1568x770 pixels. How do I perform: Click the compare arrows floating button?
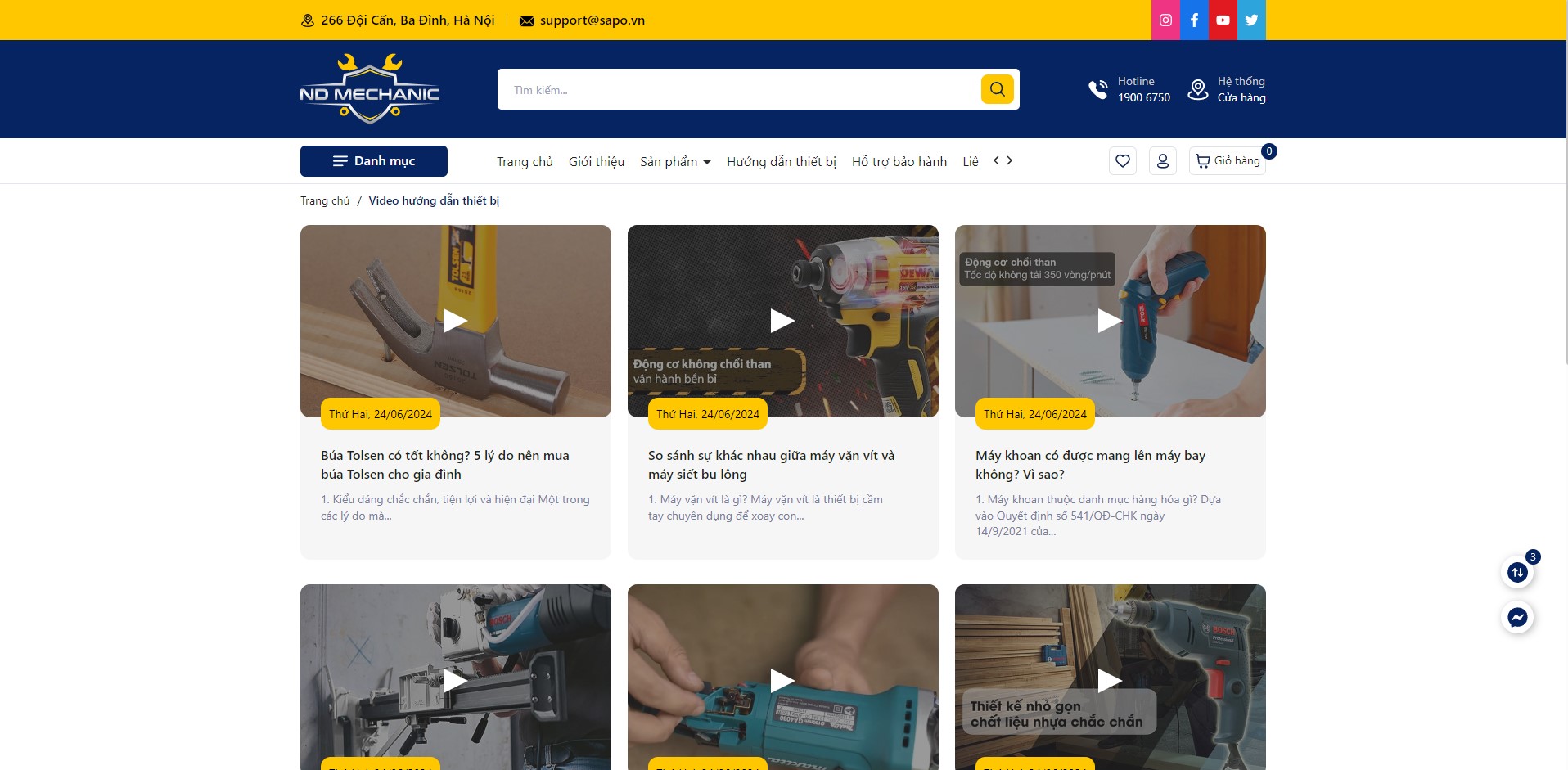1517,572
